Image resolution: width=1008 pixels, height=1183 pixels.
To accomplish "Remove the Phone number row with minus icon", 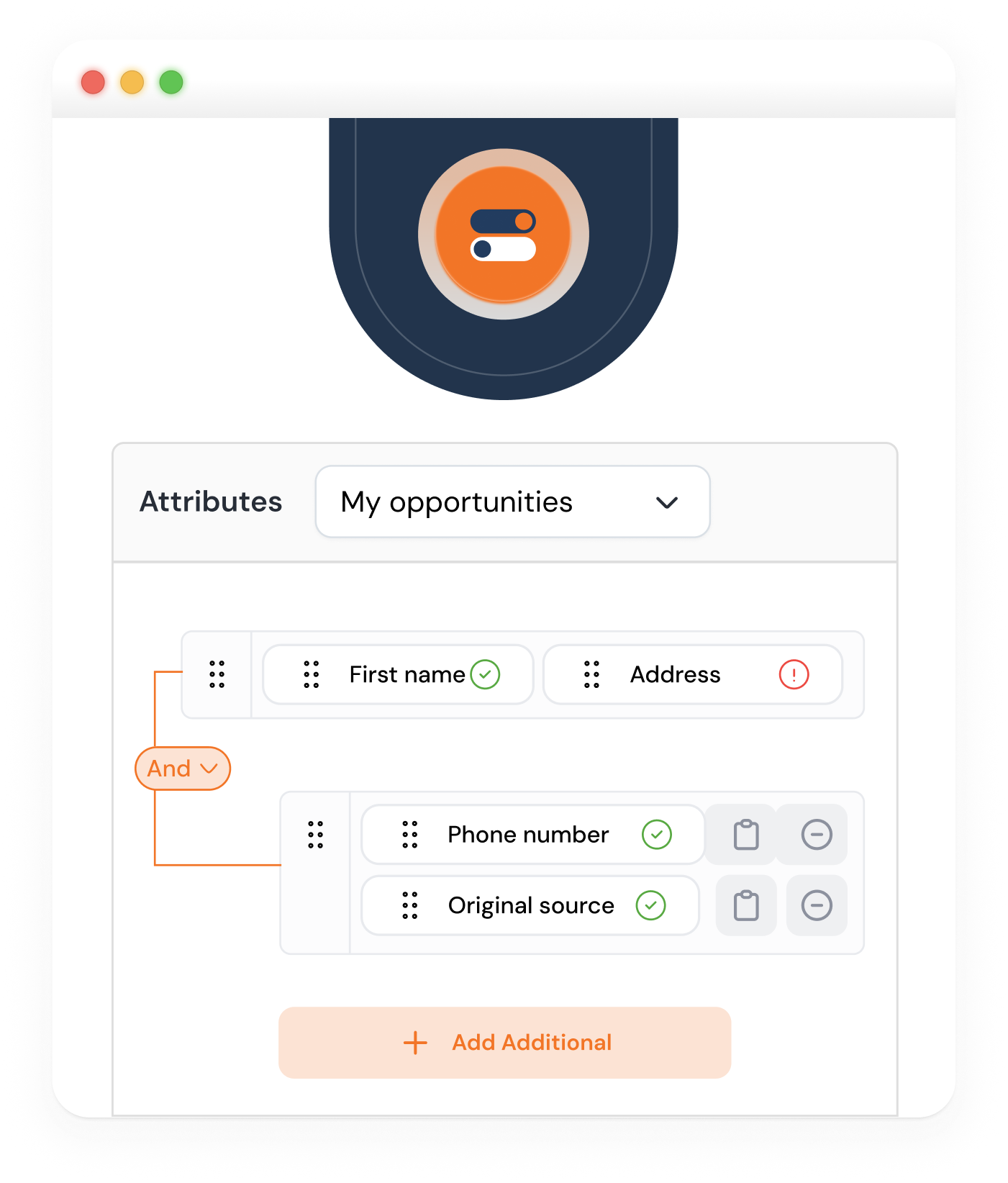I will 817,835.
